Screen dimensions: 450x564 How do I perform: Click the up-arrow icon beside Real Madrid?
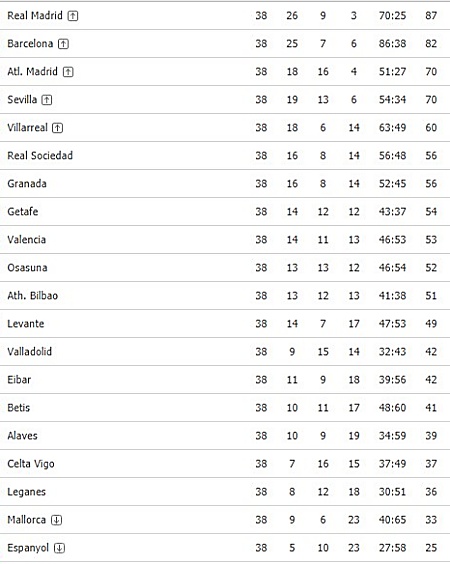tap(73, 16)
